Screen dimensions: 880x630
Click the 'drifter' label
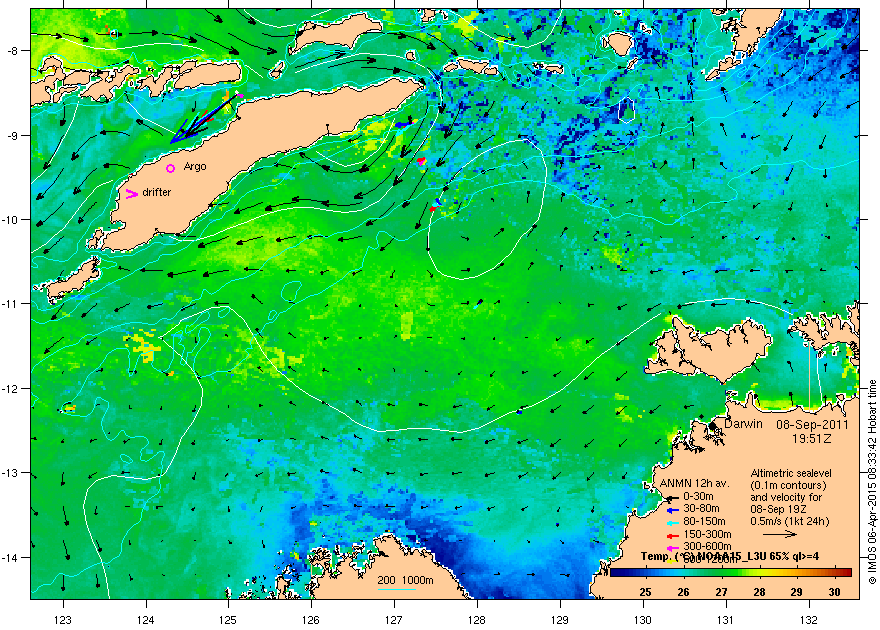pyautogui.click(x=157, y=192)
